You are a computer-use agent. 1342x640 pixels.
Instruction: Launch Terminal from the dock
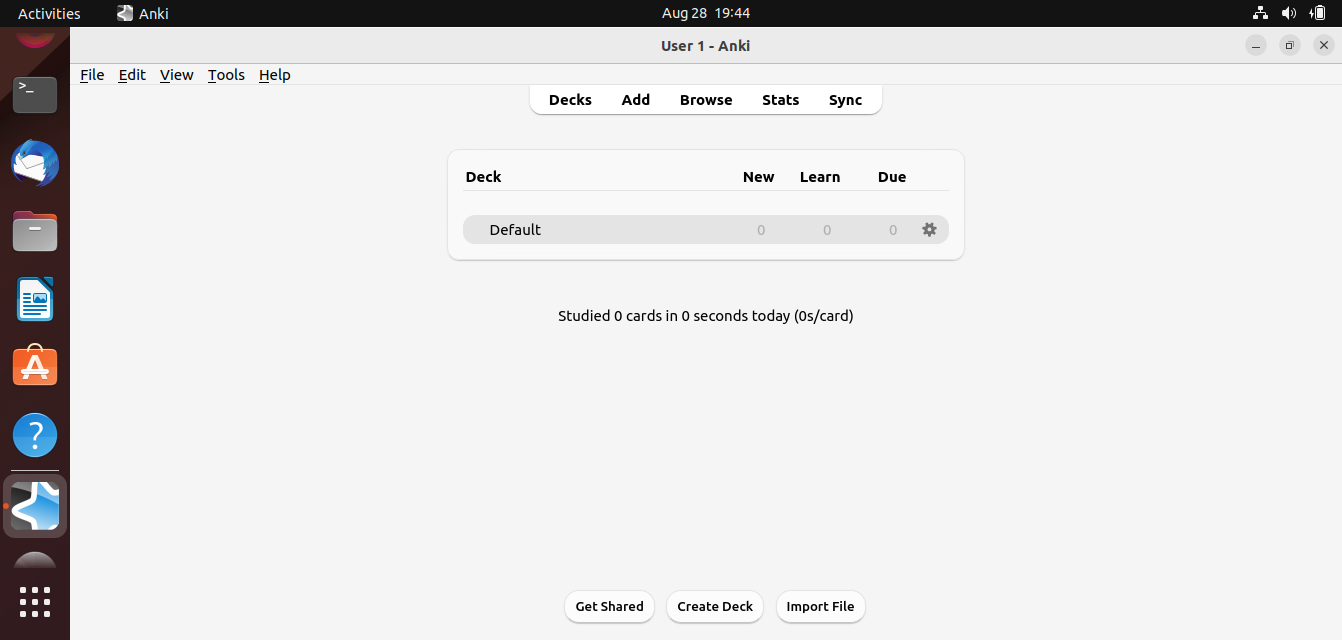35,95
